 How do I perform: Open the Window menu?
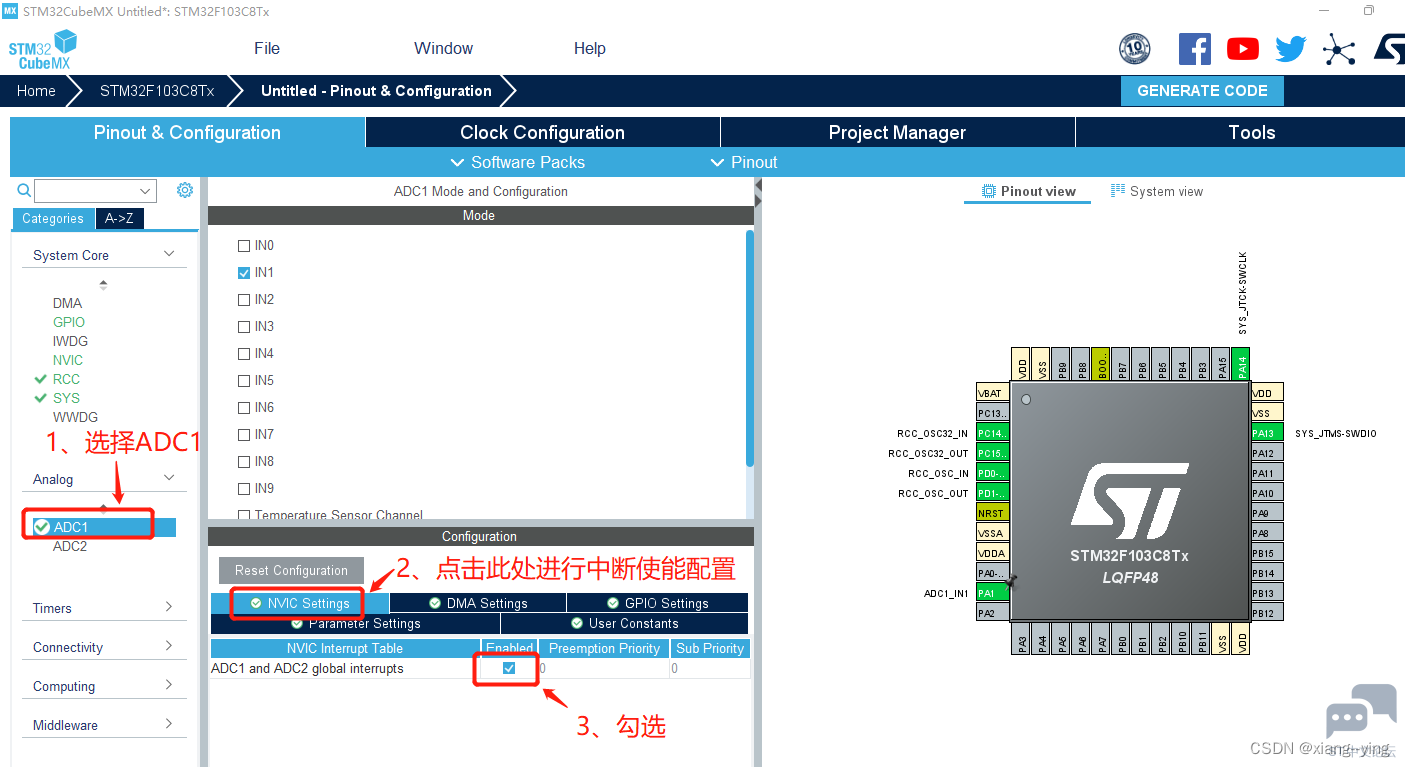[x=443, y=49]
